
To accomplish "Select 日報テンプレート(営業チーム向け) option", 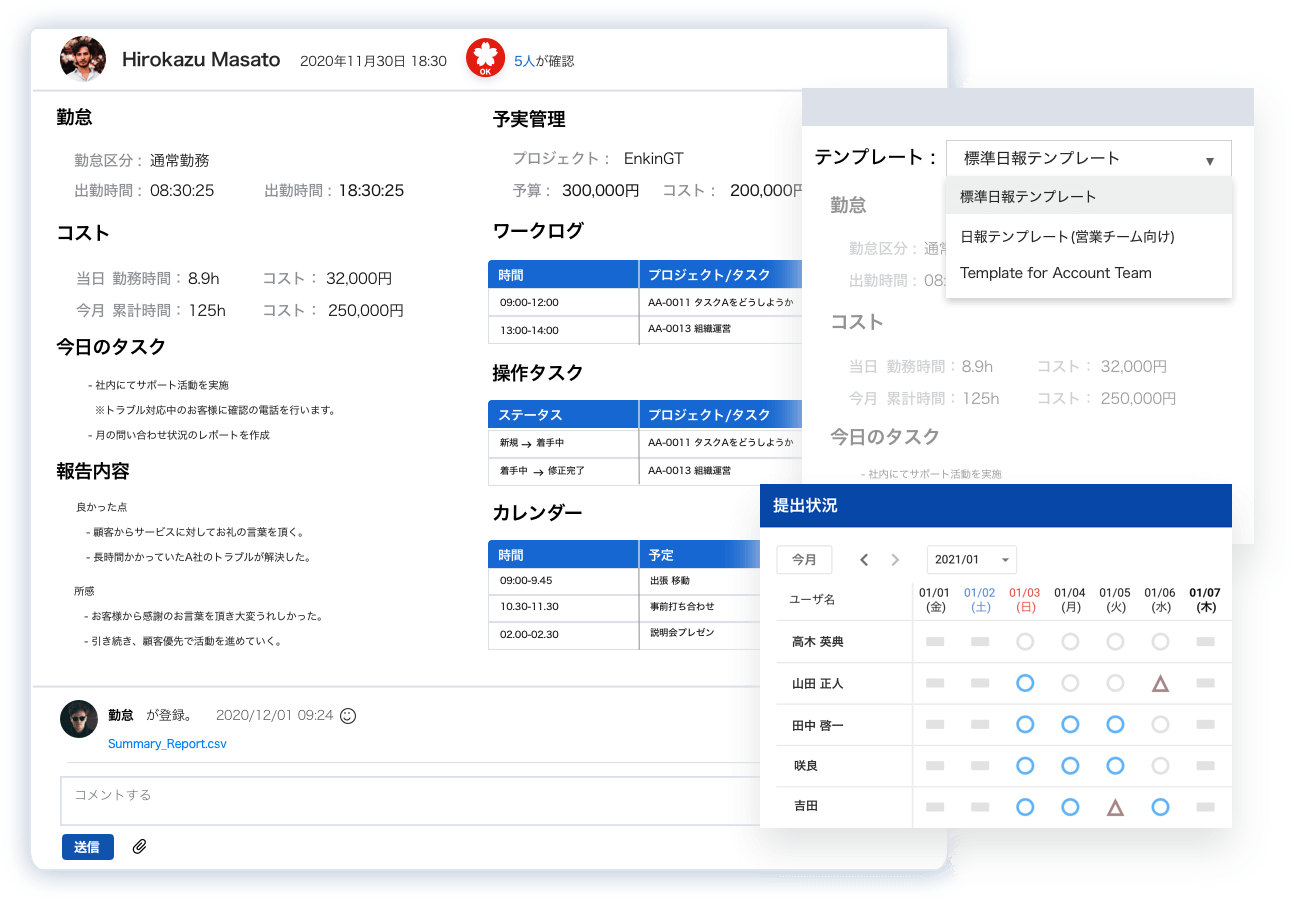I will click(1088, 237).
